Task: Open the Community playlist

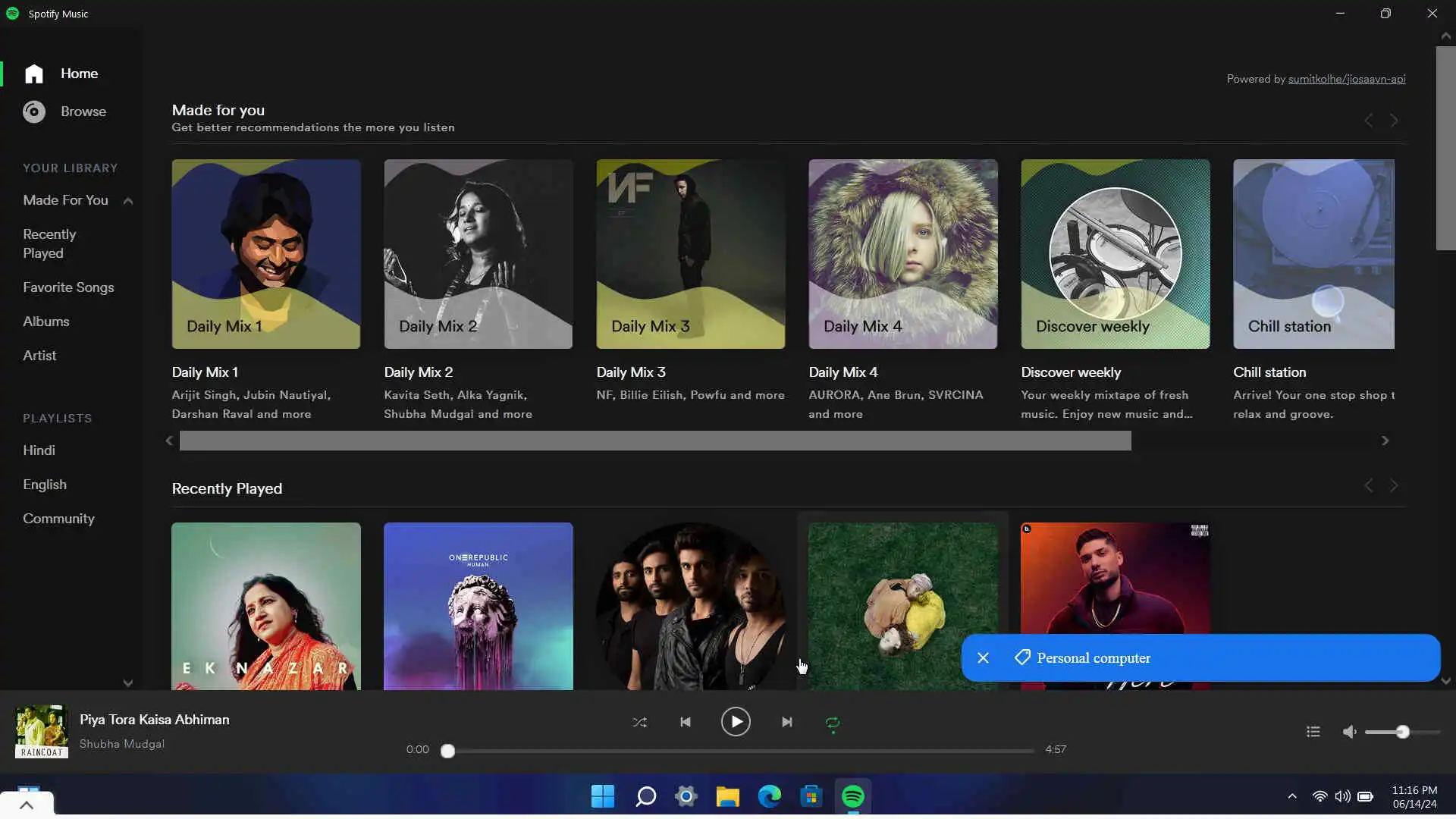Action: coord(58,519)
